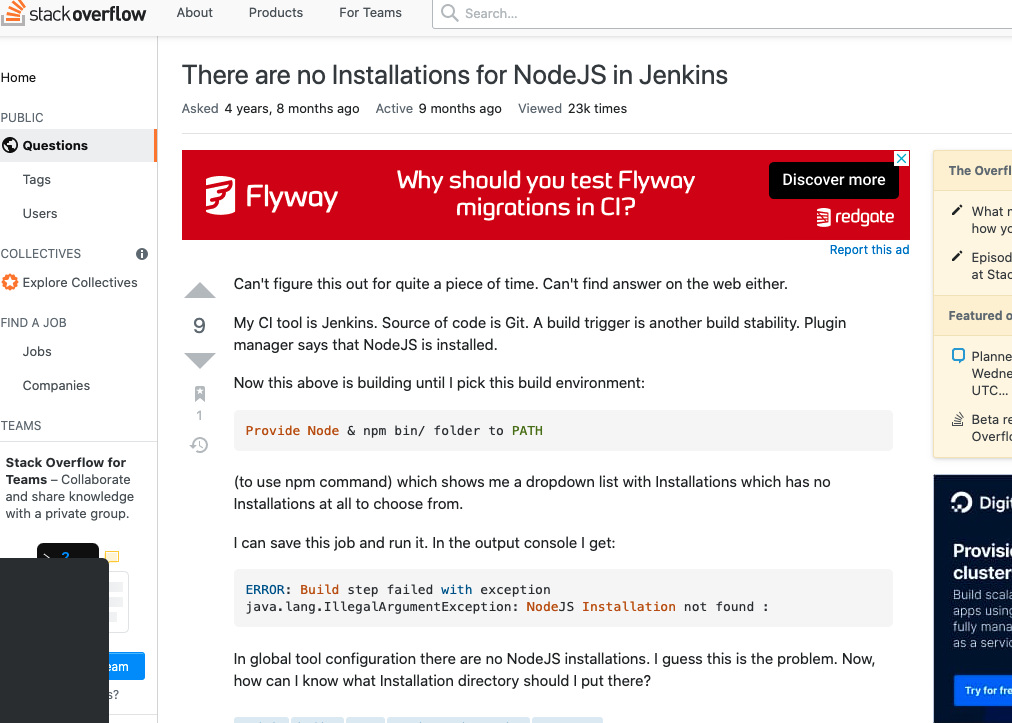This screenshot has width=1012, height=723.
Task: Open Tags in left sidebar
Action: 36,179
